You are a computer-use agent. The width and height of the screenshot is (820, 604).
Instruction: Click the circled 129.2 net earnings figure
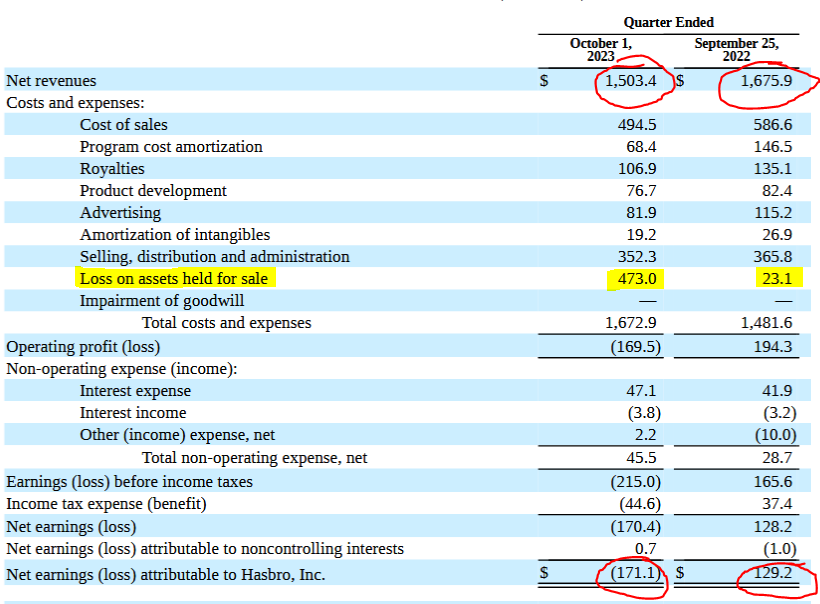point(772,574)
